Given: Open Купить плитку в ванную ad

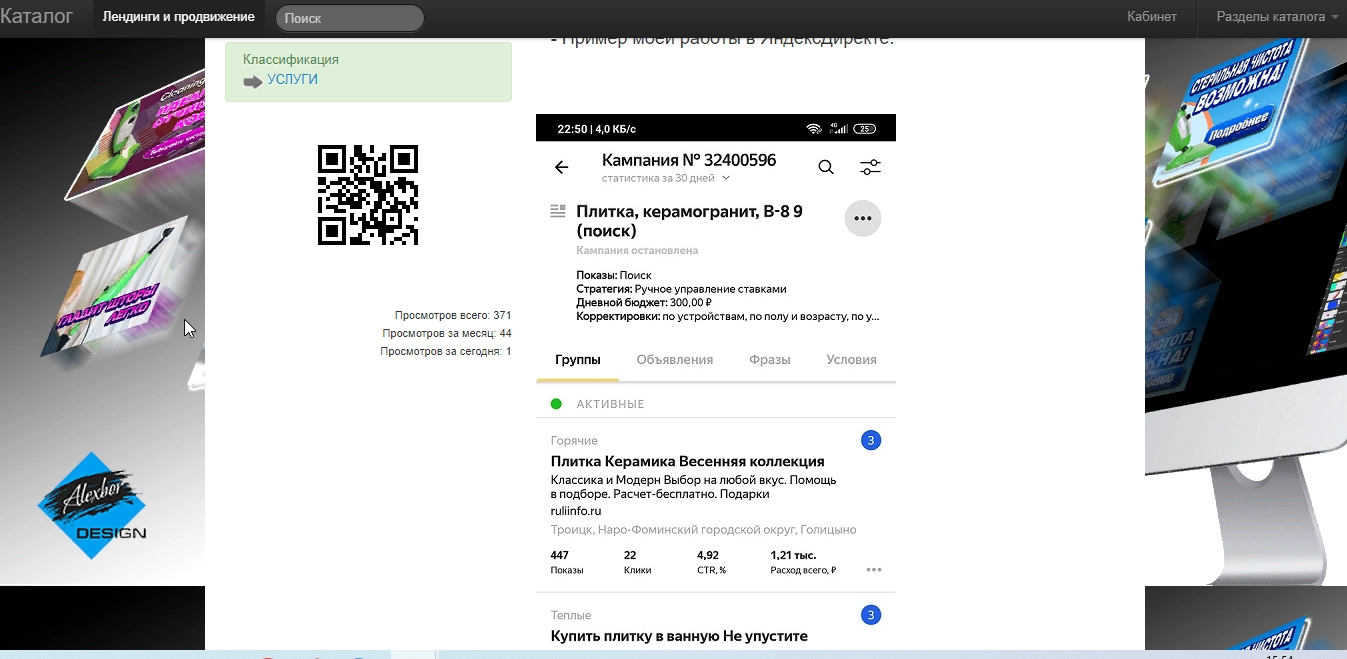Looking at the screenshot, I should [679, 636].
